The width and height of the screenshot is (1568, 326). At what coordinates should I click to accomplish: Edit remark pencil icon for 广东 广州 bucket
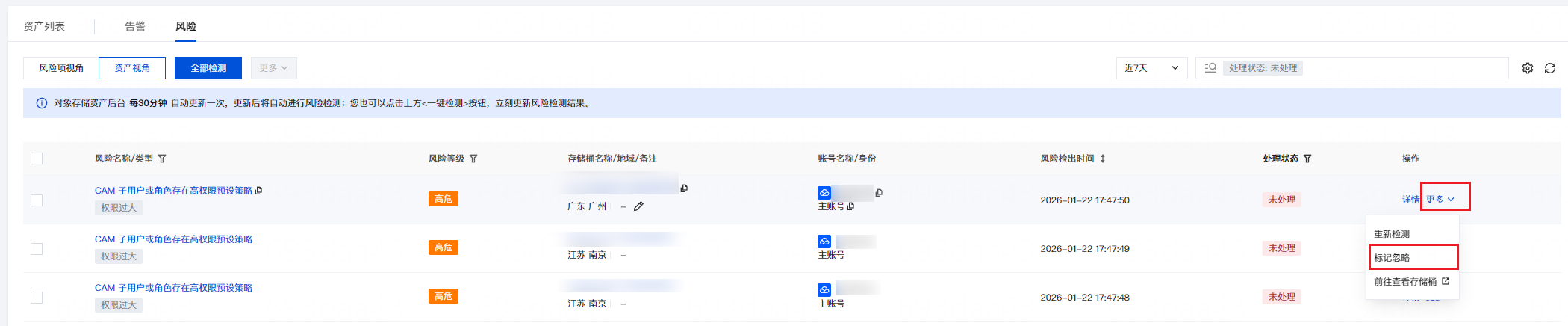point(638,206)
